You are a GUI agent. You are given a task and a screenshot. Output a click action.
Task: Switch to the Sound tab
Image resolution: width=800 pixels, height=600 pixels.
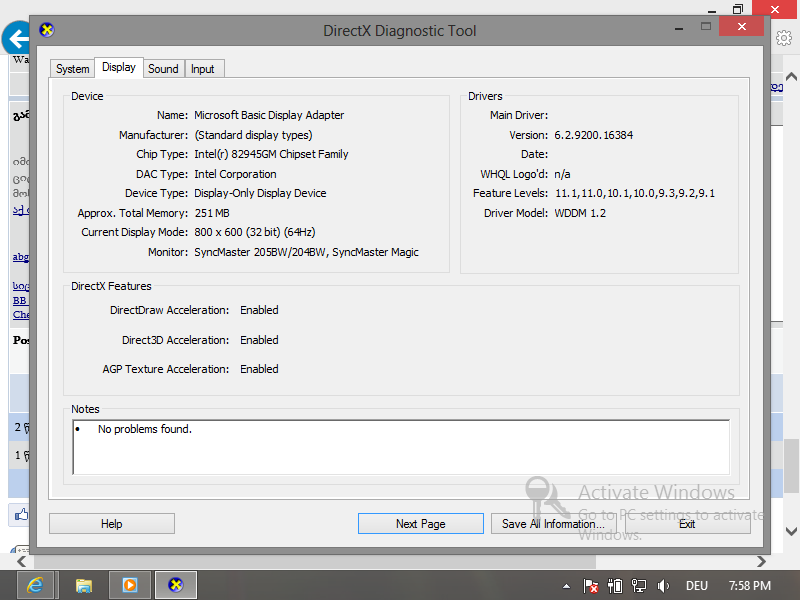(x=163, y=69)
